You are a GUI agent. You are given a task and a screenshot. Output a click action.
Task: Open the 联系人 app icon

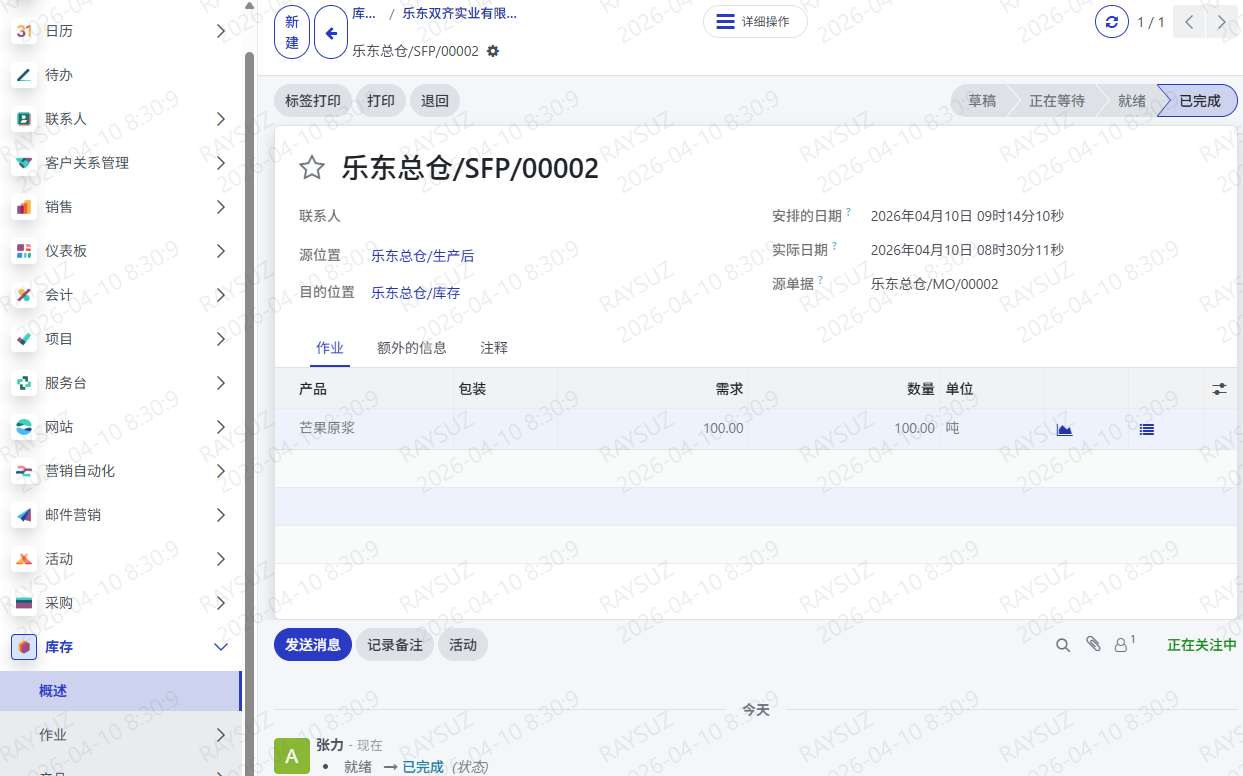(x=24, y=119)
